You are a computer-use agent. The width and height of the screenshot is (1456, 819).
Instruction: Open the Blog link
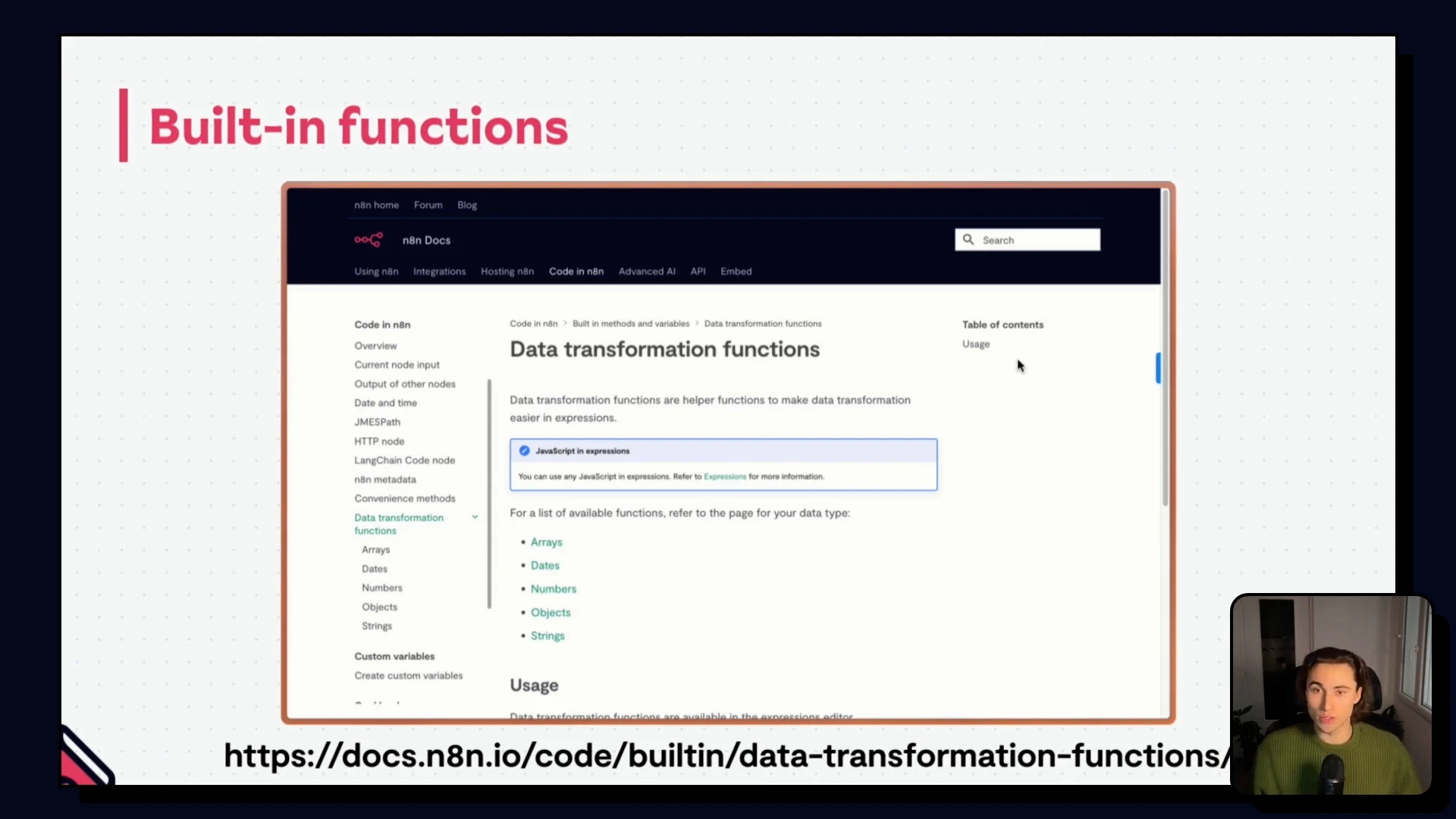click(467, 206)
